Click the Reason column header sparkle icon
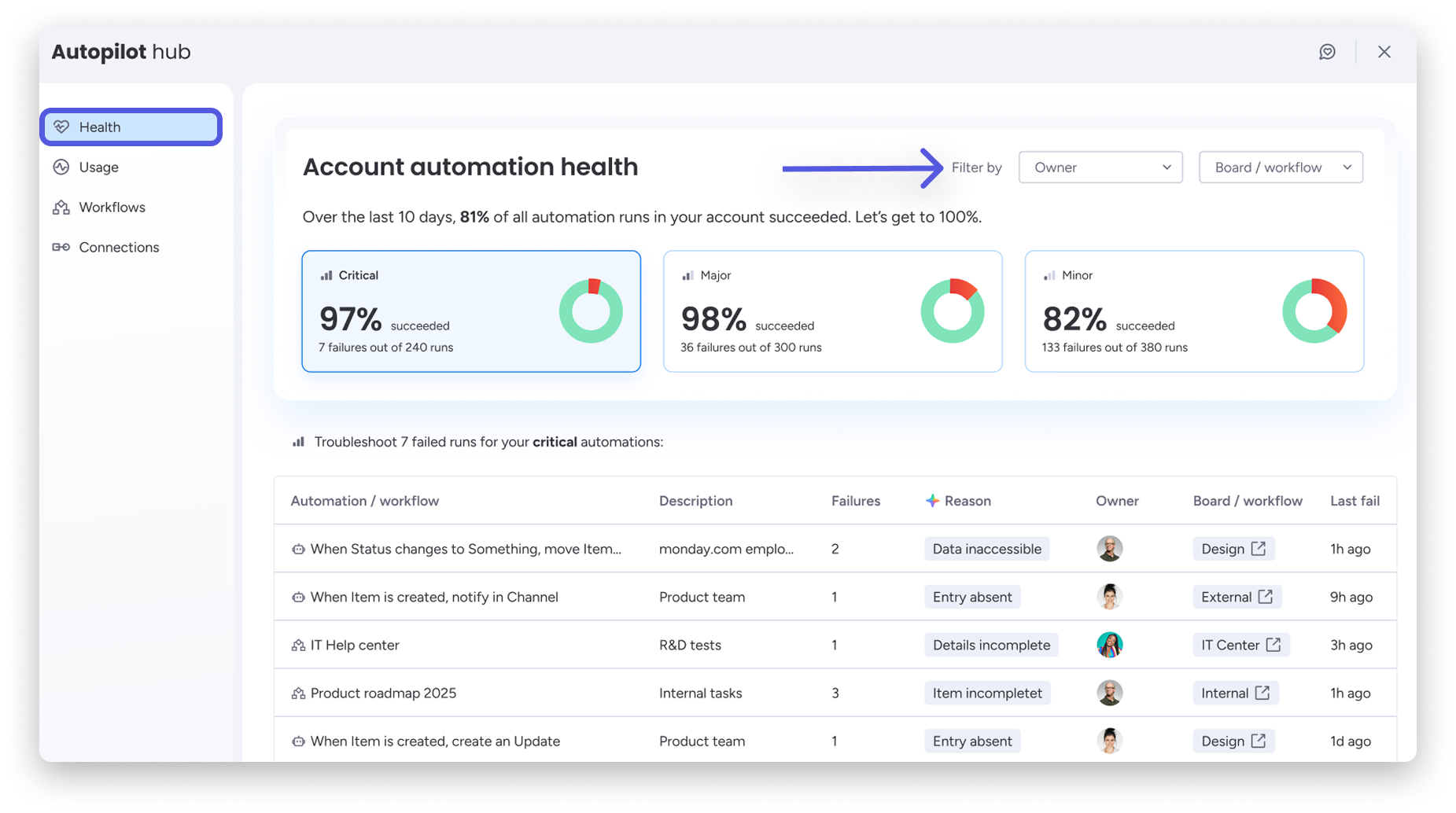Image resolution: width=1456 pixels, height=813 pixels. [x=932, y=501]
